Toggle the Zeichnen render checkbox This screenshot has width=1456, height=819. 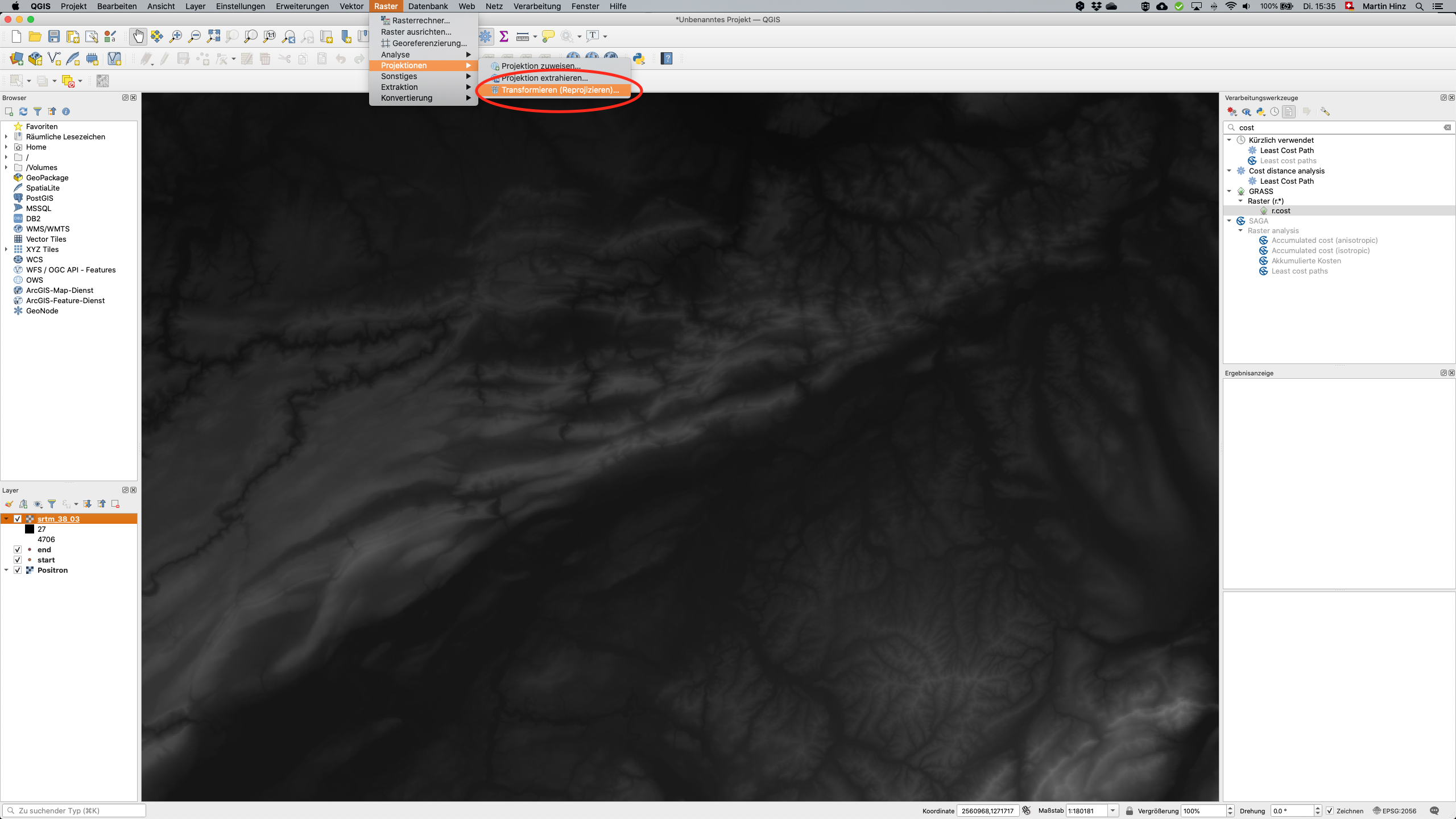pyautogui.click(x=1330, y=810)
